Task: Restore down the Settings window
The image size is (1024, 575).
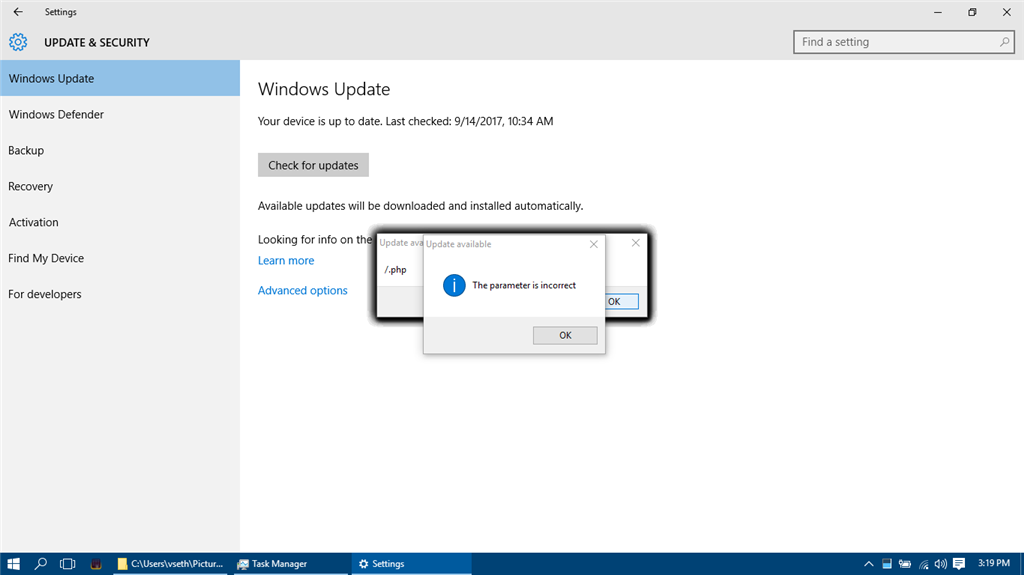Action: (x=972, y=12)
